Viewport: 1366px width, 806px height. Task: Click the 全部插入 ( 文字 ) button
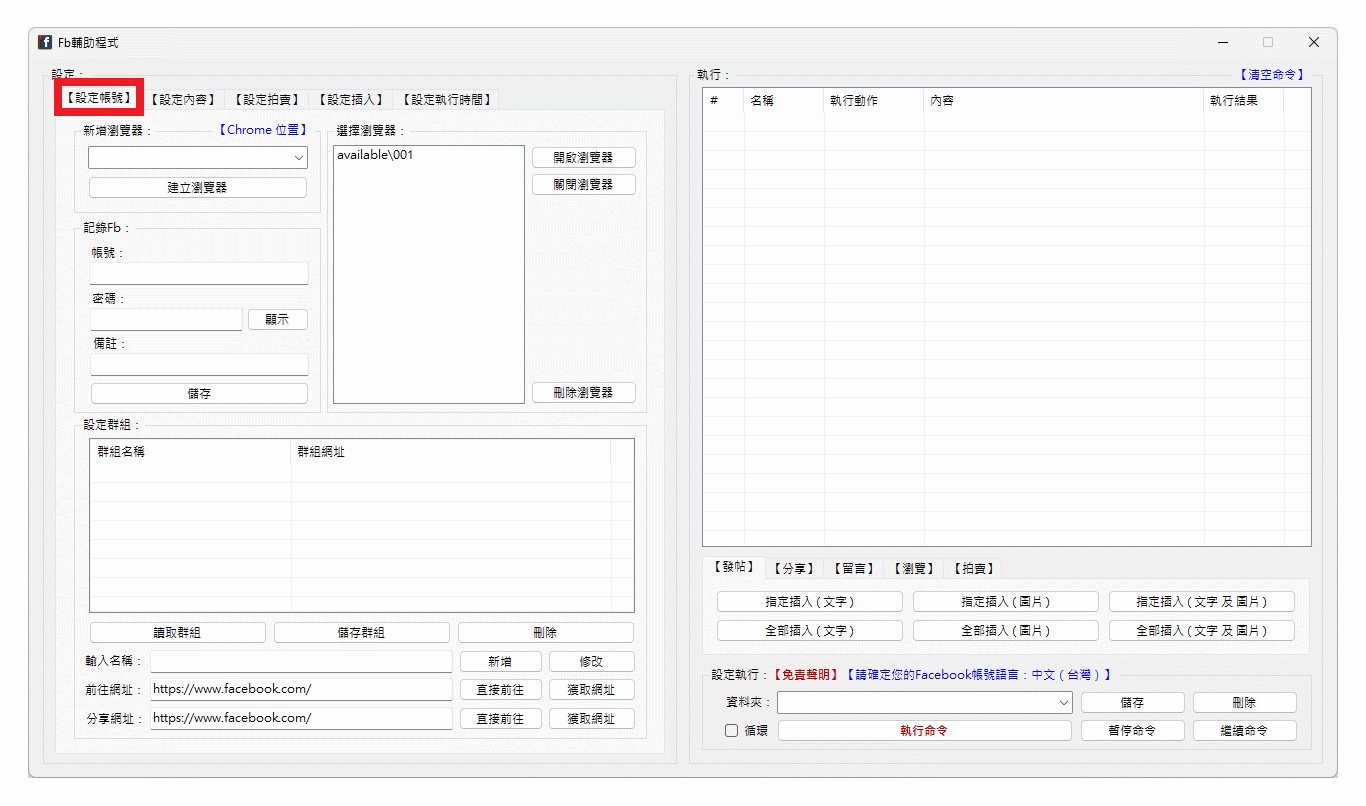tap(810, 631)
